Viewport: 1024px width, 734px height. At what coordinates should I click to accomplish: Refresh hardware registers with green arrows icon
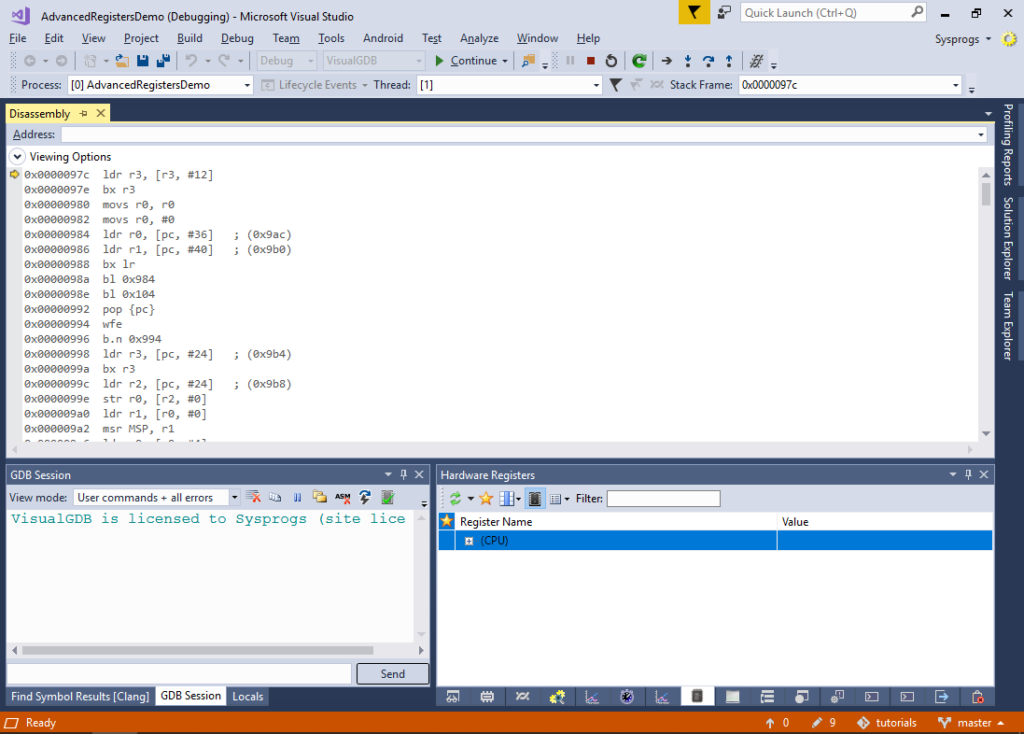pyautogui.click(x=455, y=499)
